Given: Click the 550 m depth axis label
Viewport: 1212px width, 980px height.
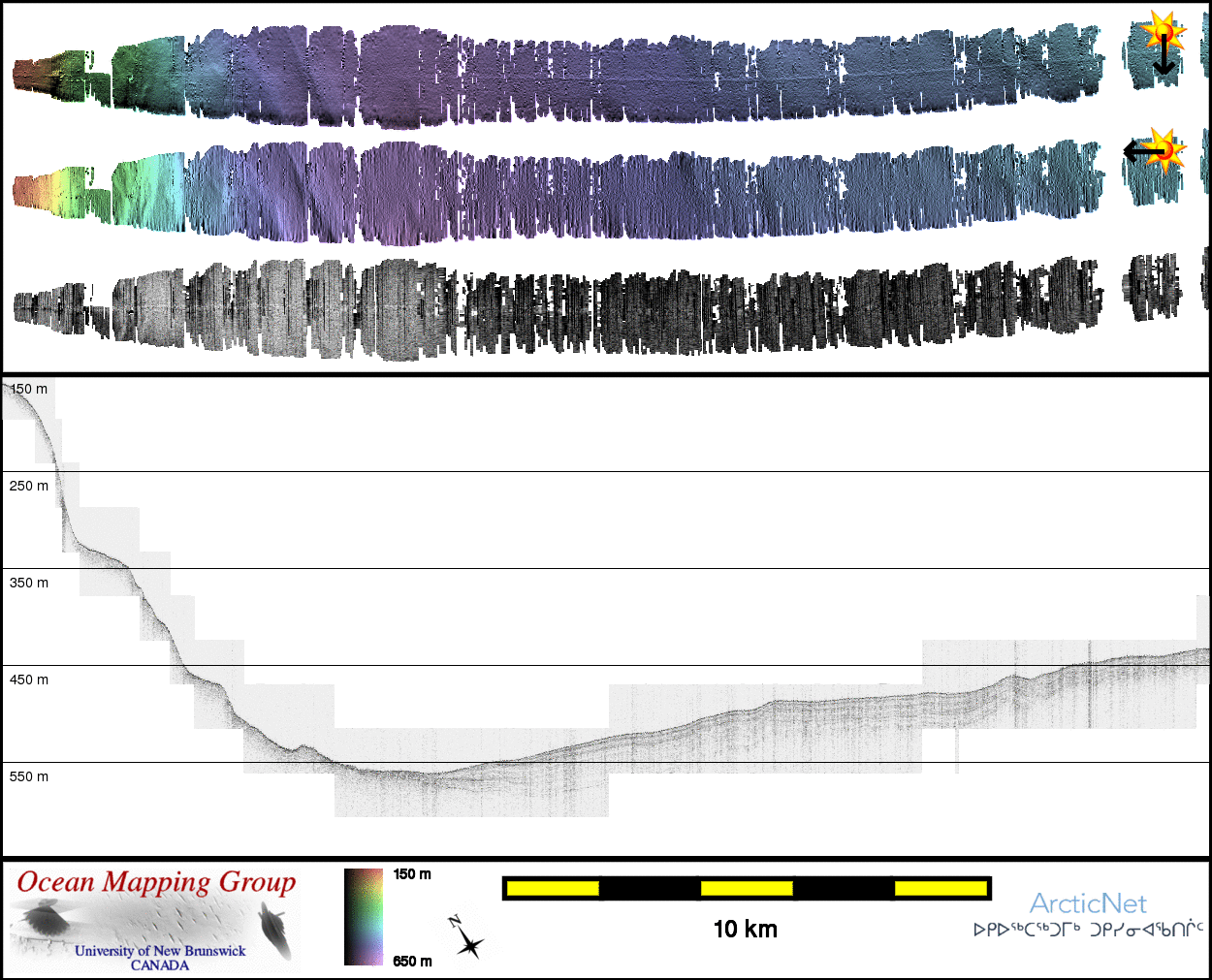Looking at the screenshot, I should [x=29, y=776].
